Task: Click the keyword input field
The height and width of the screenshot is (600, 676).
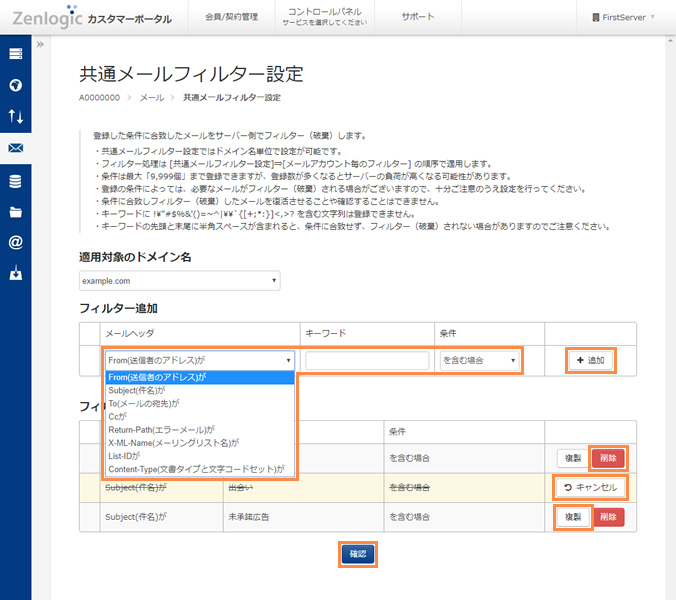Action: 367,360
